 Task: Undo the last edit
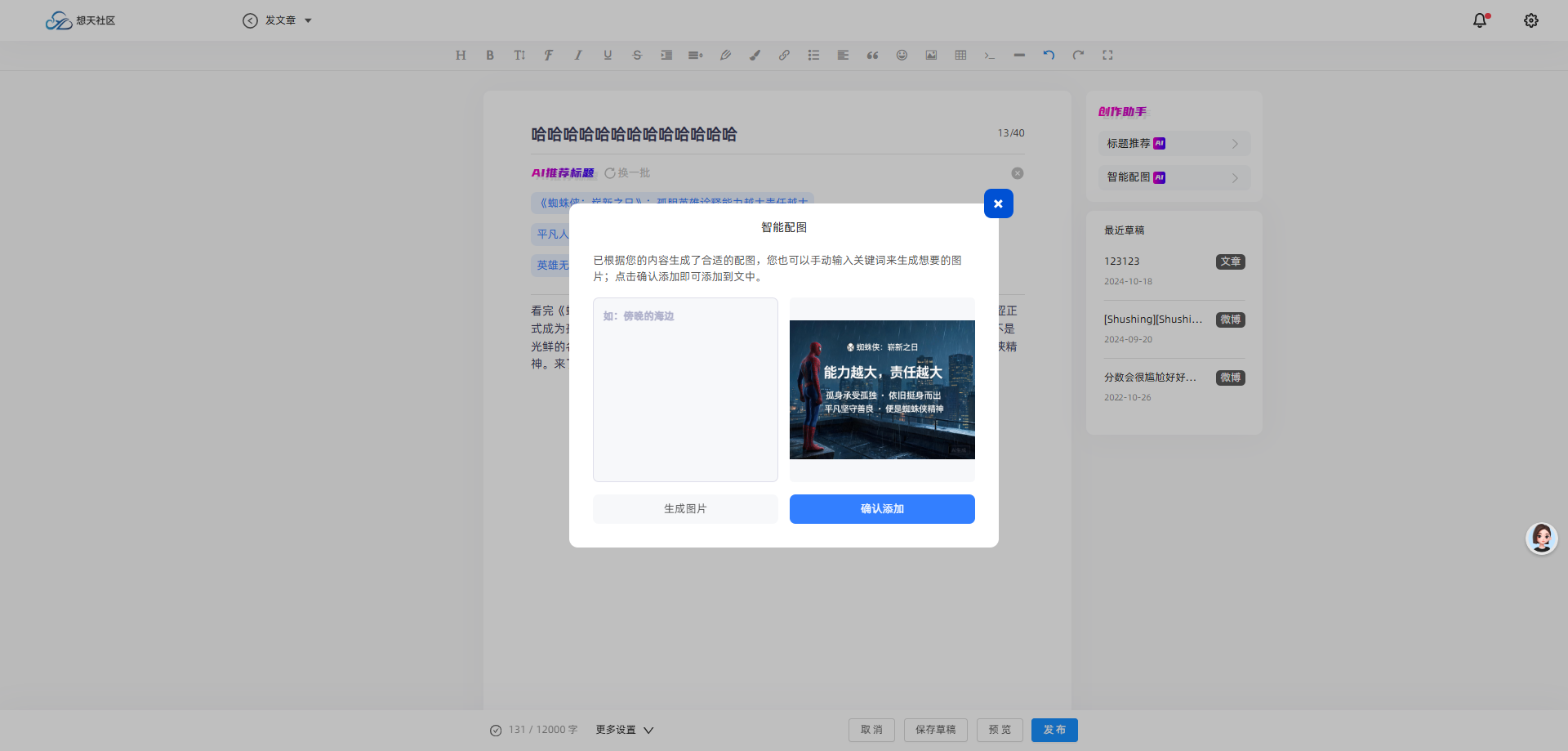click(x=1049, y=55)
